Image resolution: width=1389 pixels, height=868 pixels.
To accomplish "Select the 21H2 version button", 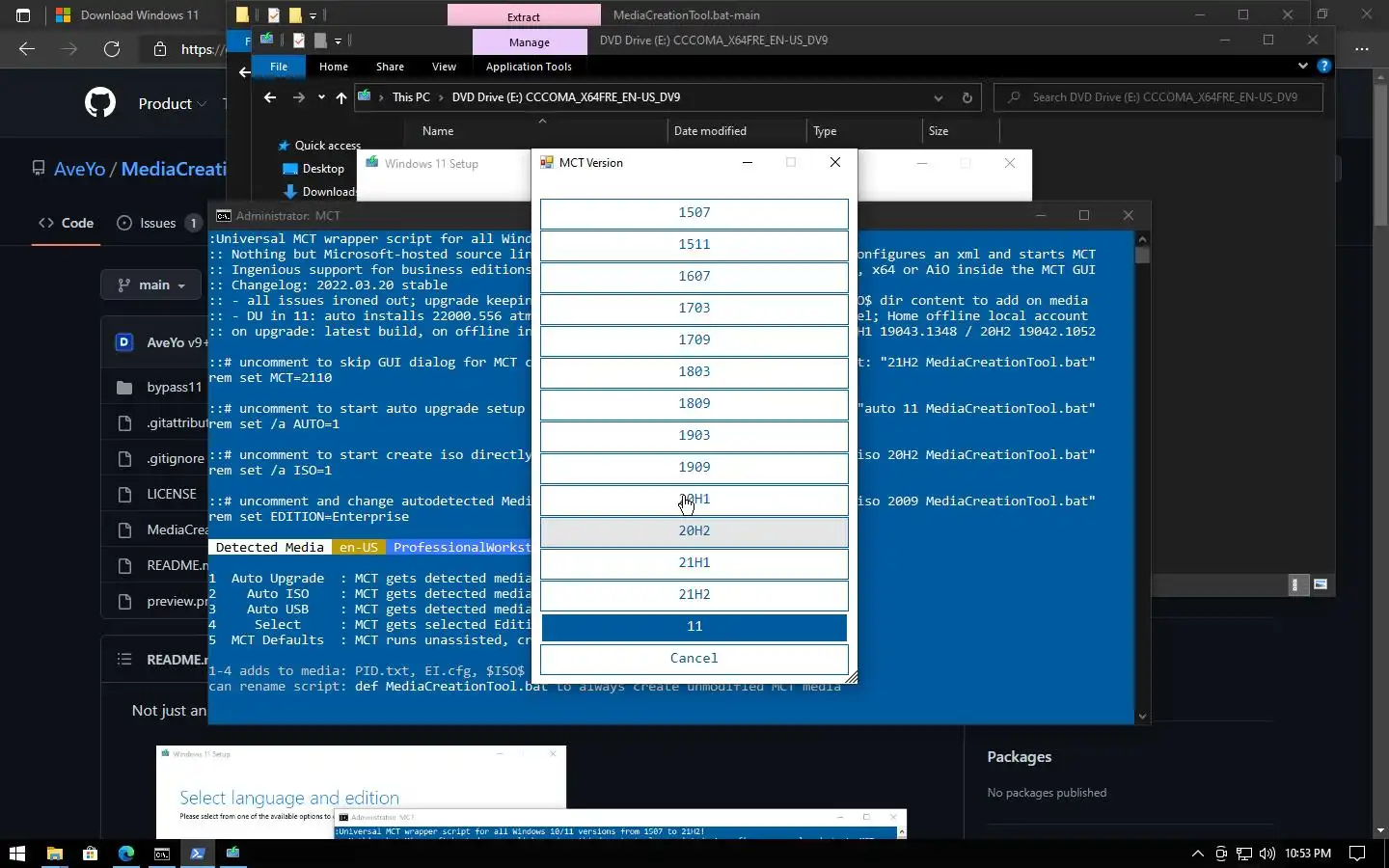I will pos(694,595).
